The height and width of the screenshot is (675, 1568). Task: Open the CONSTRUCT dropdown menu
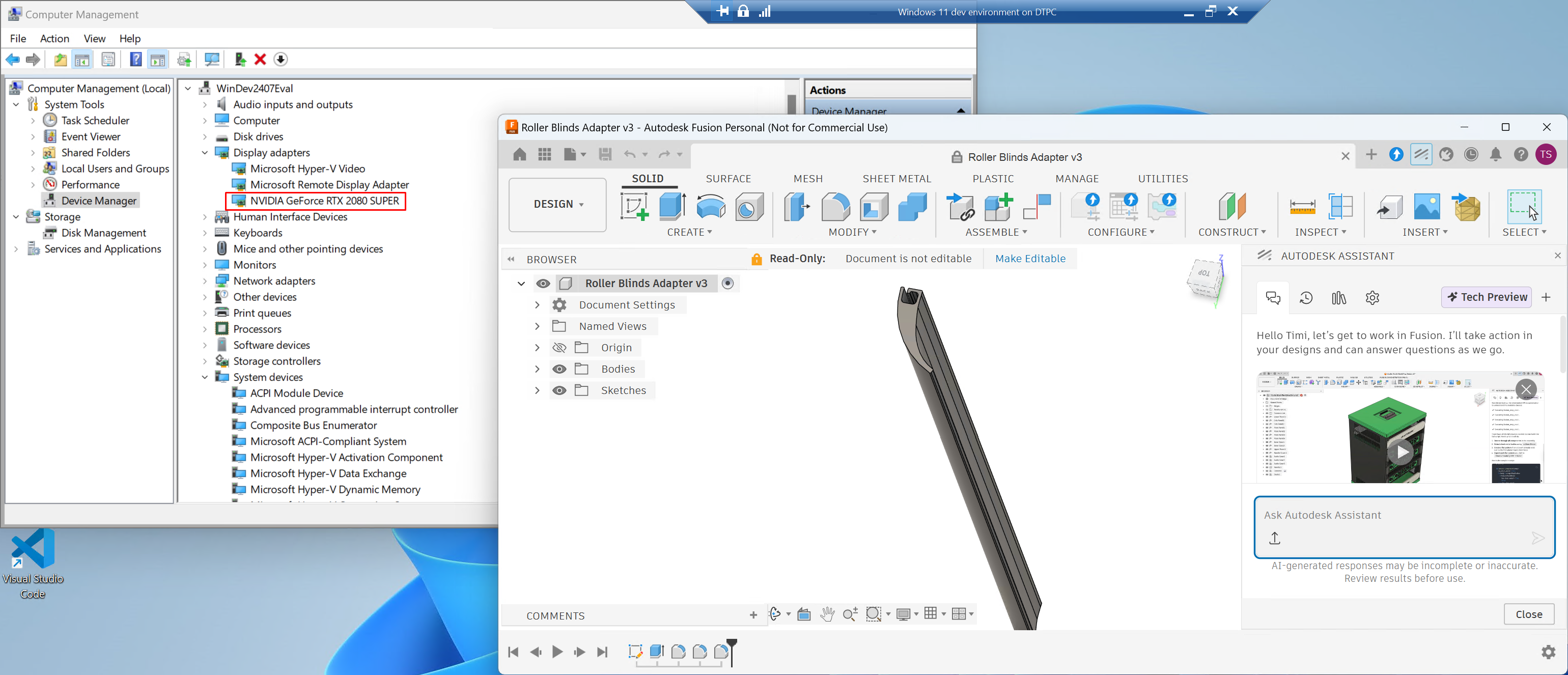click(x=1232, y=233)
